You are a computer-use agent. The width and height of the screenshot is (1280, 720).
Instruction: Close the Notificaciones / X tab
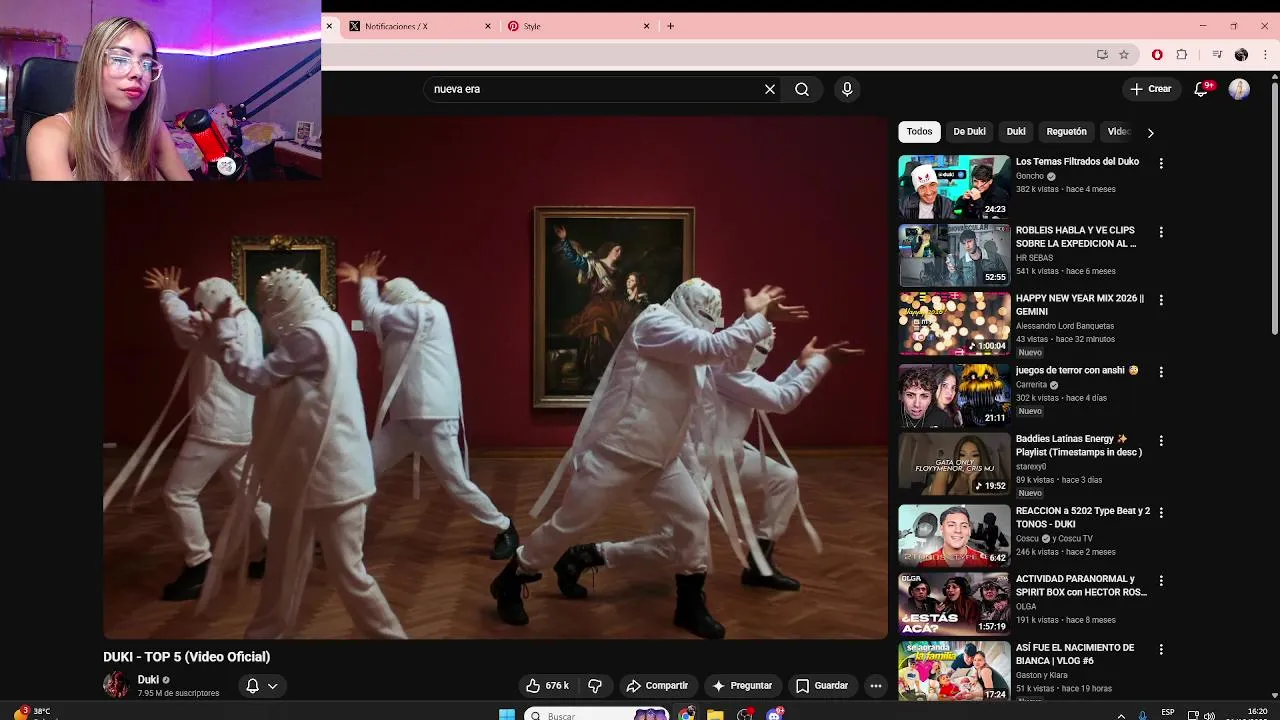click(x=488, y=26)
